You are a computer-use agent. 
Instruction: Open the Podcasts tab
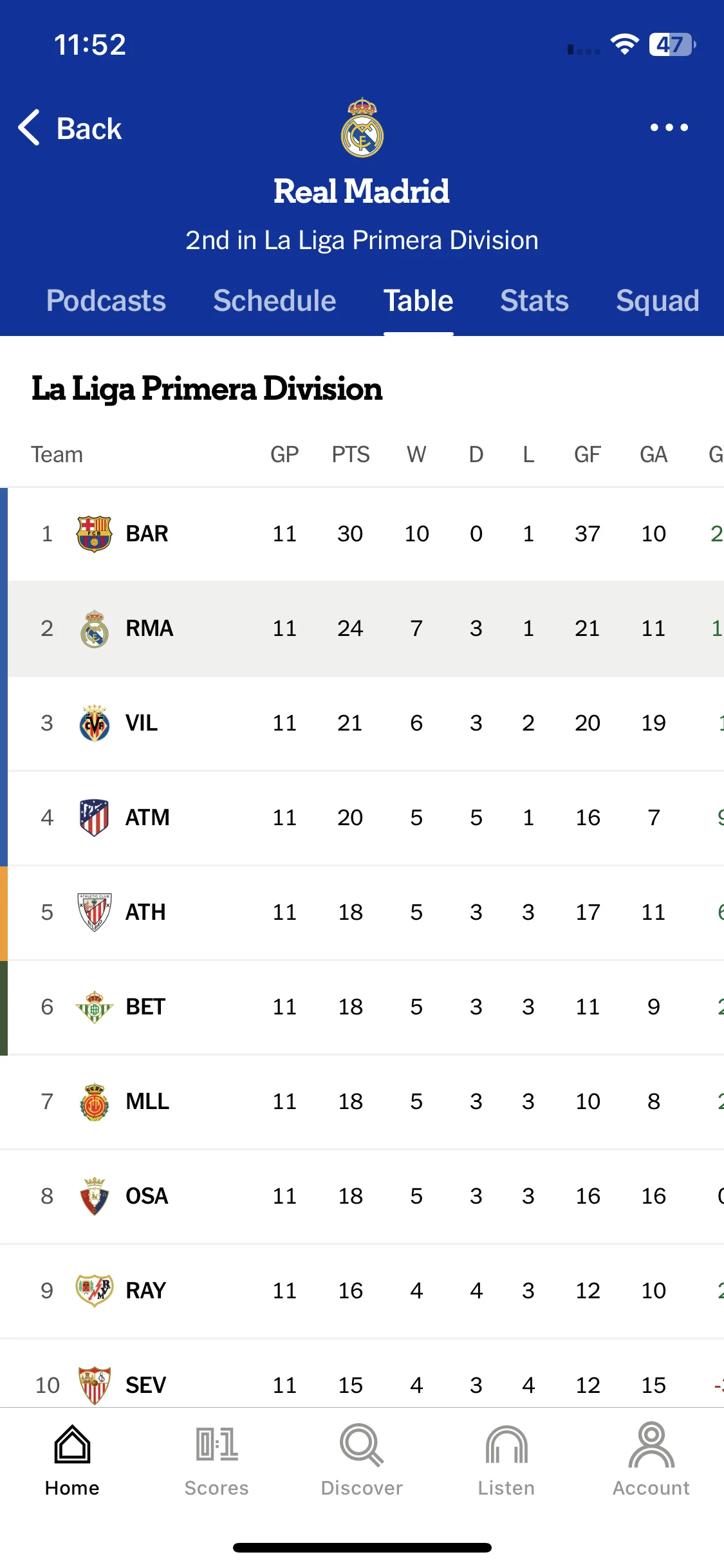(106, 301)
